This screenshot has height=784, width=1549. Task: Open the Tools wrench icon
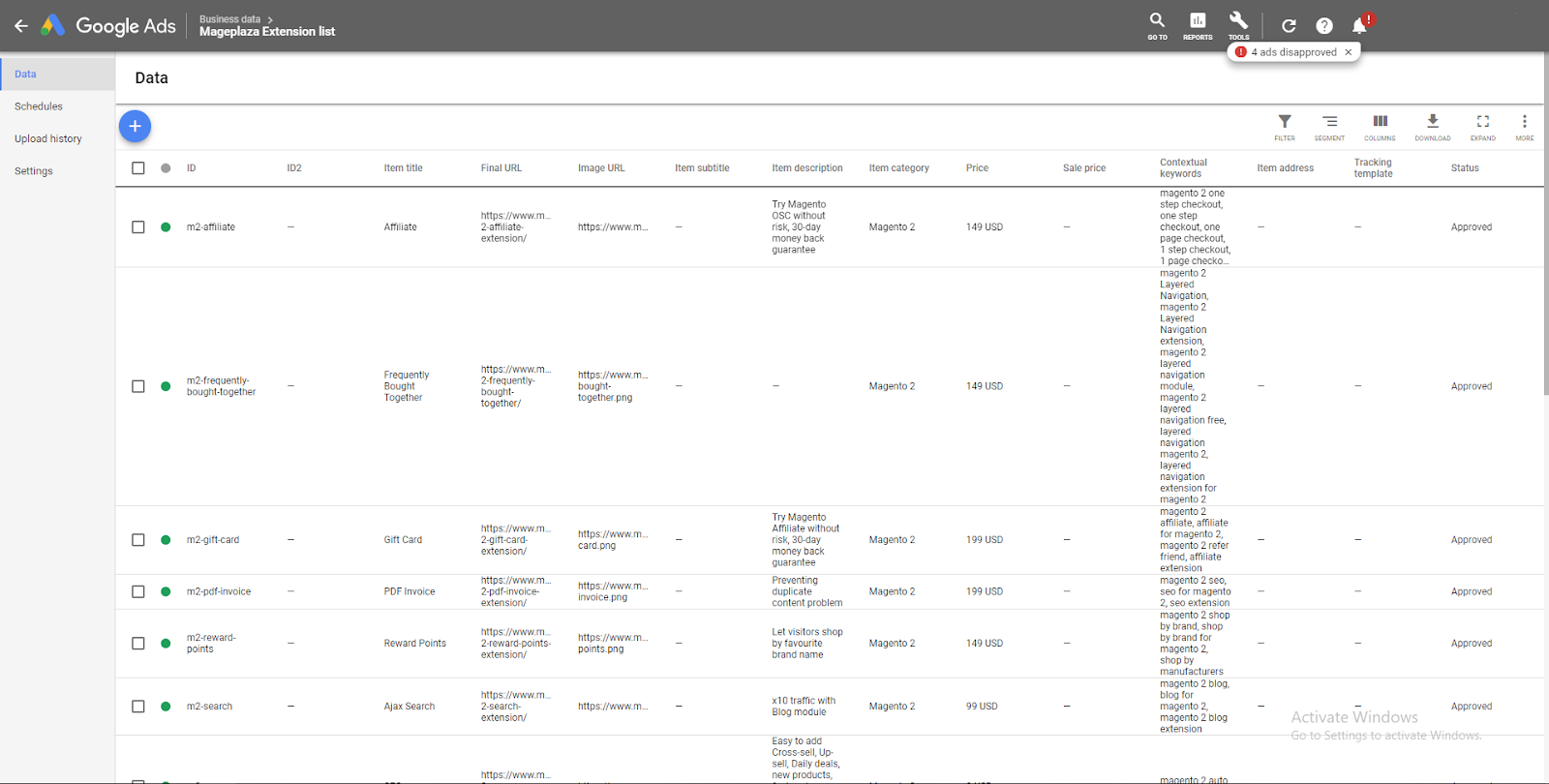(x=1238, y=26)
